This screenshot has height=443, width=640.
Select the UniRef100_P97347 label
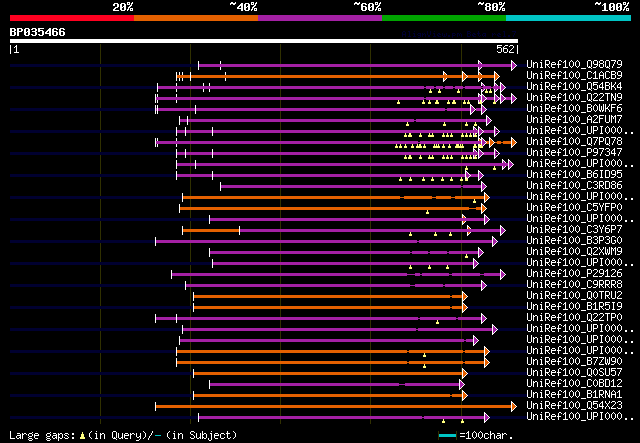tap(574, 152)
